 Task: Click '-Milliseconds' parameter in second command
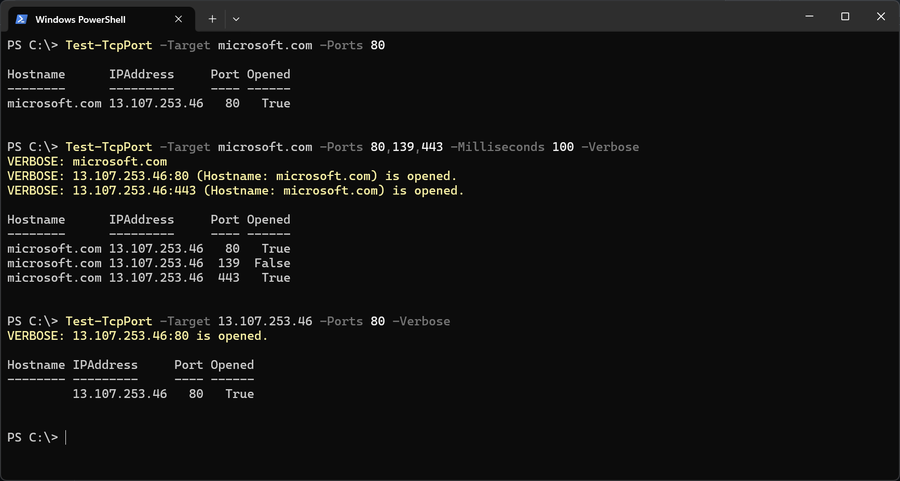click(497, 147)
